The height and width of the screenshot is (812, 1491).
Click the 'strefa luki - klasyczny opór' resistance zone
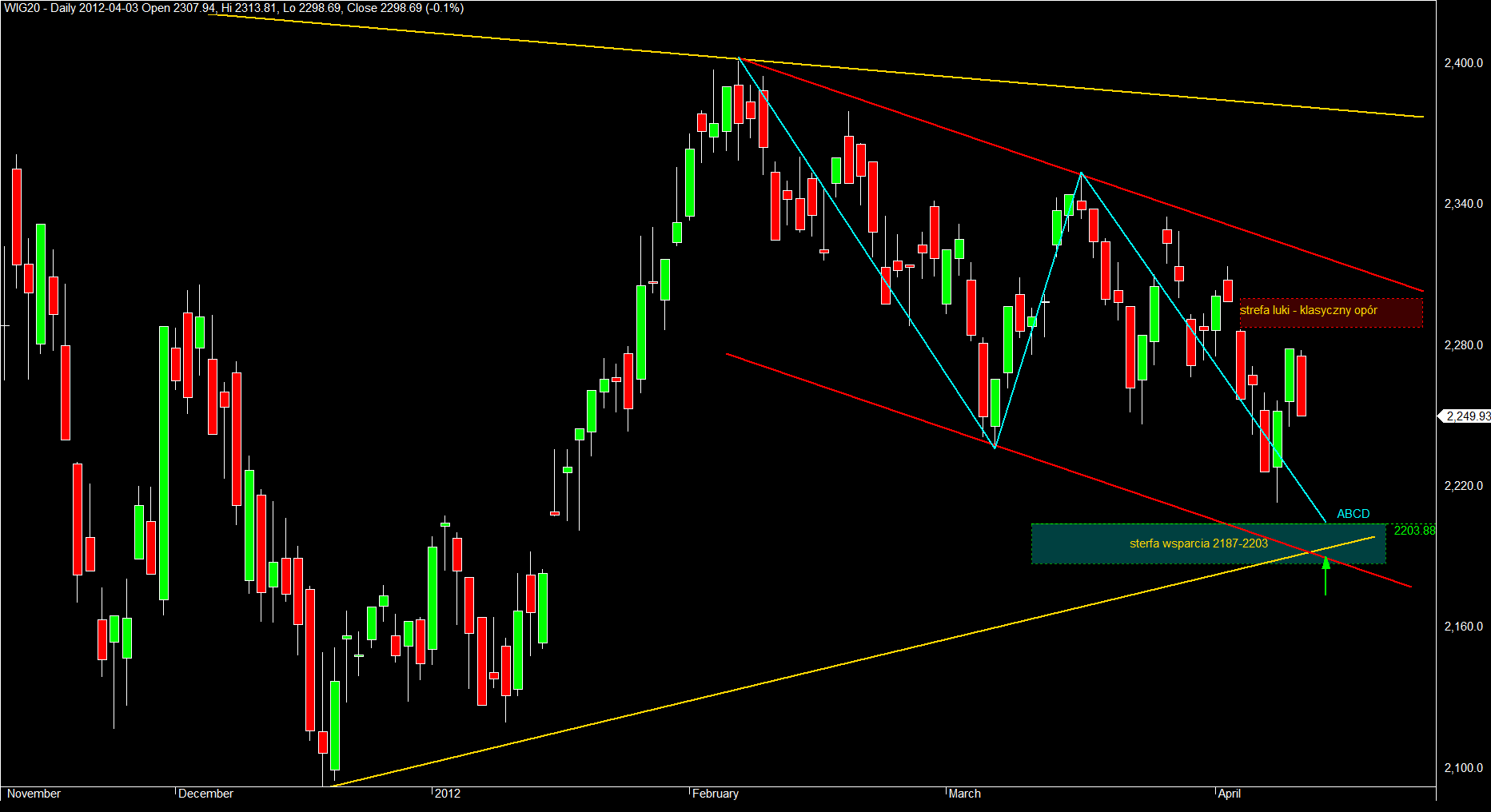point(1331,312)
